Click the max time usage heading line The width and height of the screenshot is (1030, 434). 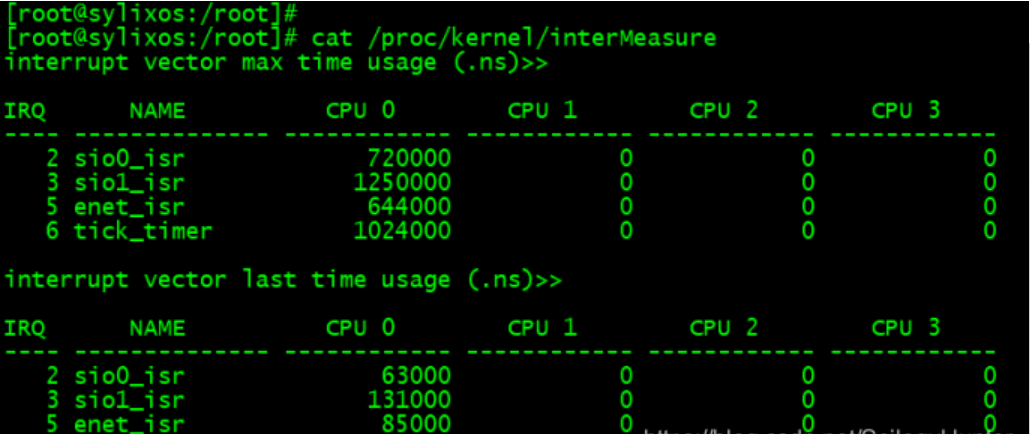click(277, 63)
